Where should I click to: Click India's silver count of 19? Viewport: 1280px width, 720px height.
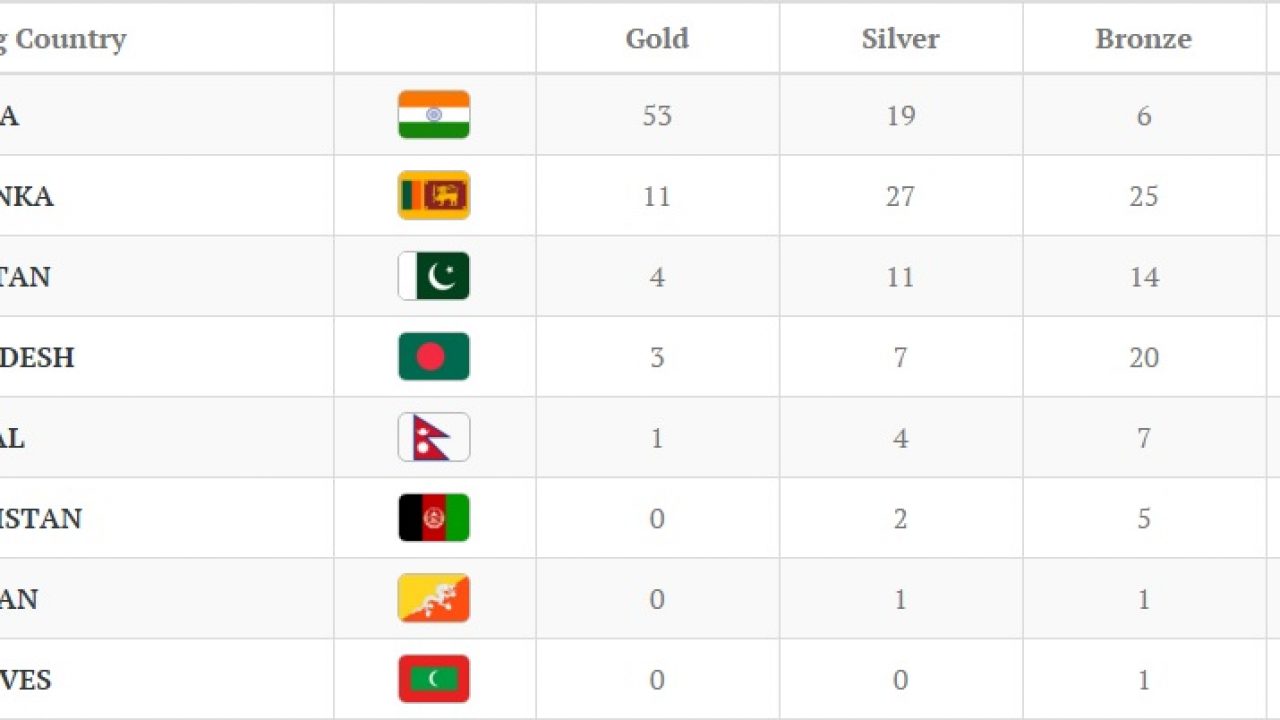click(x=900, y=116)
